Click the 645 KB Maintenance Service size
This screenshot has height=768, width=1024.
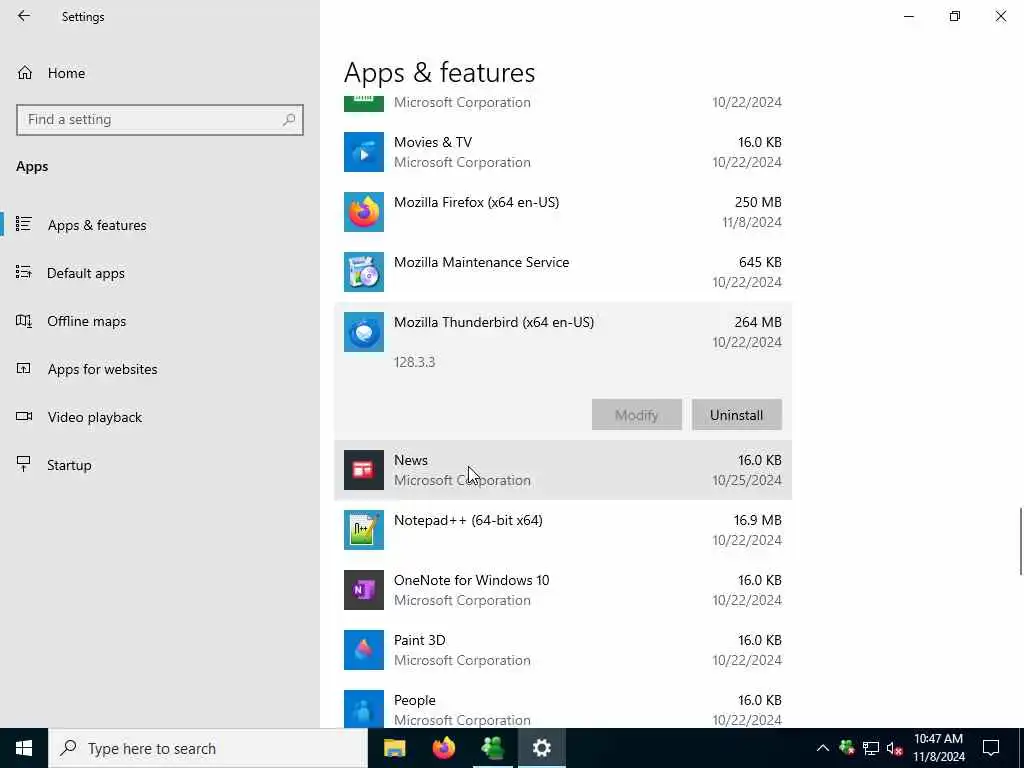pyautogui.click(x=760, y=262)
